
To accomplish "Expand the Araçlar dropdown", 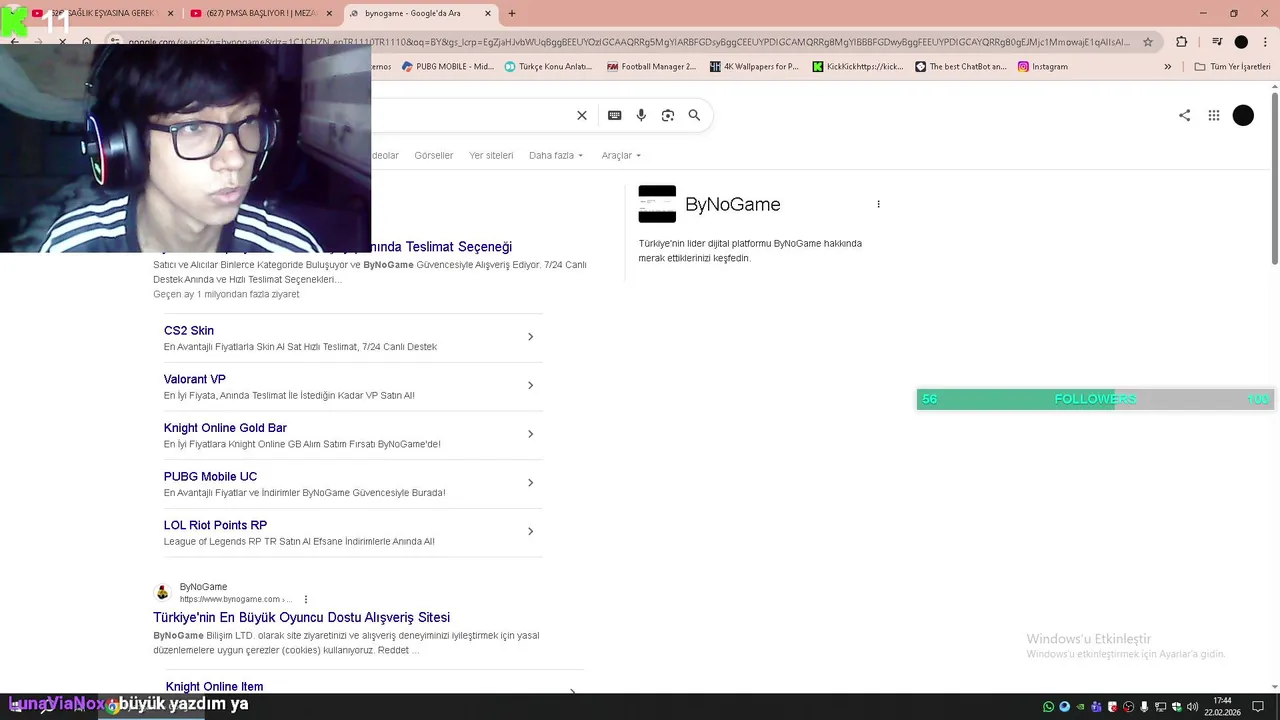I will [x=621, y=155].
